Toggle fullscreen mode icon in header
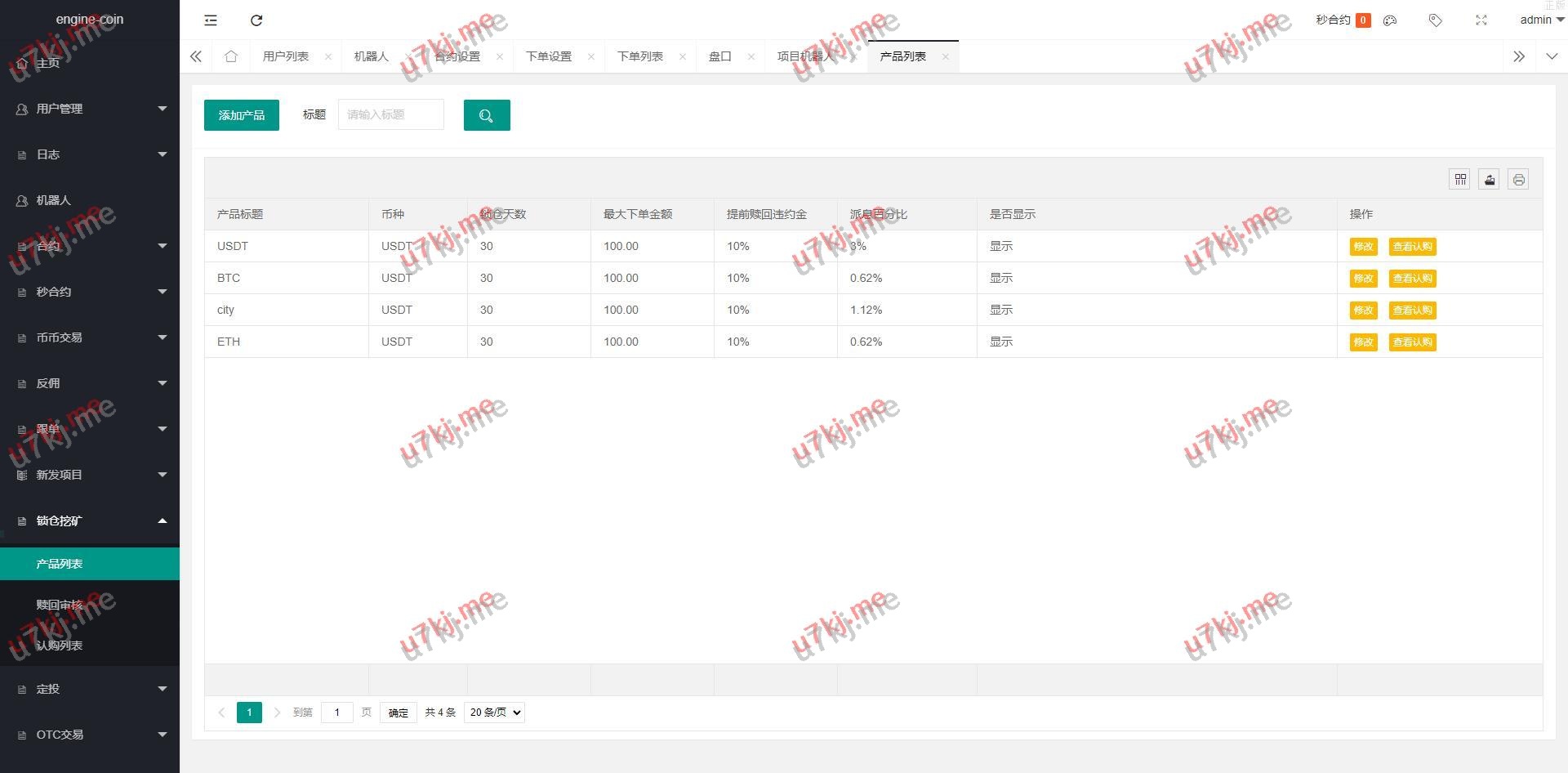 tap(1481, 20)
